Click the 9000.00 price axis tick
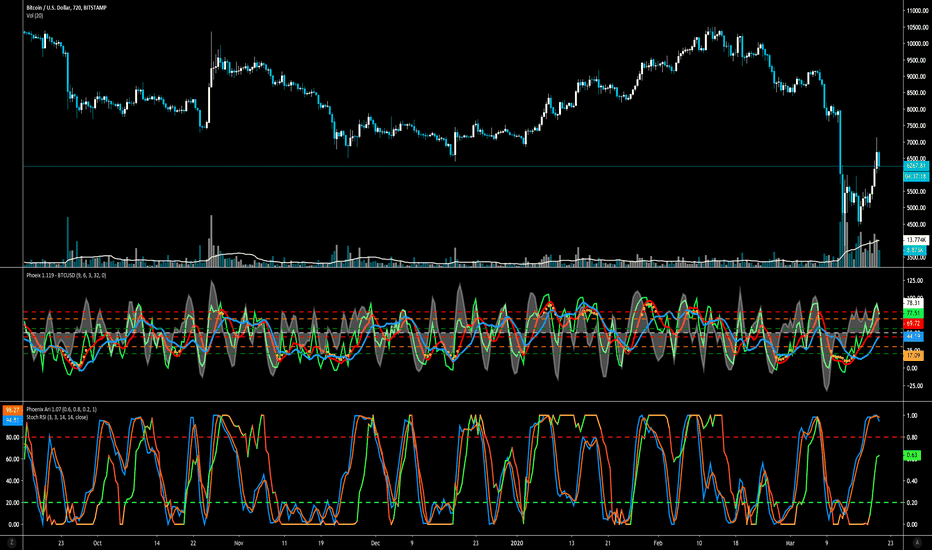Viewport: 932px width, 550px height. point(917,77)
